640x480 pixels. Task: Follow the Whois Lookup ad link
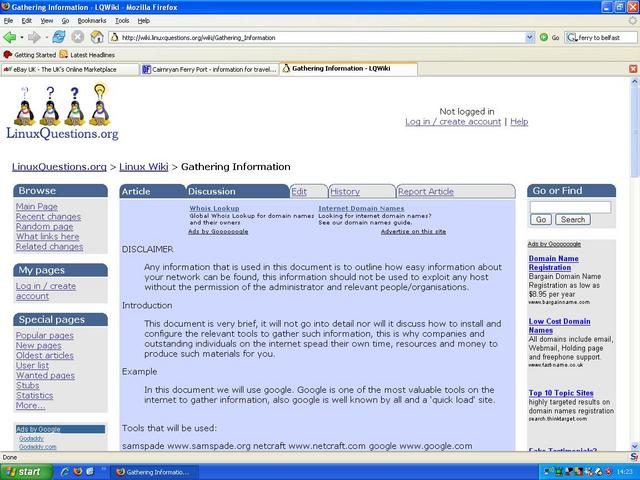214,208
